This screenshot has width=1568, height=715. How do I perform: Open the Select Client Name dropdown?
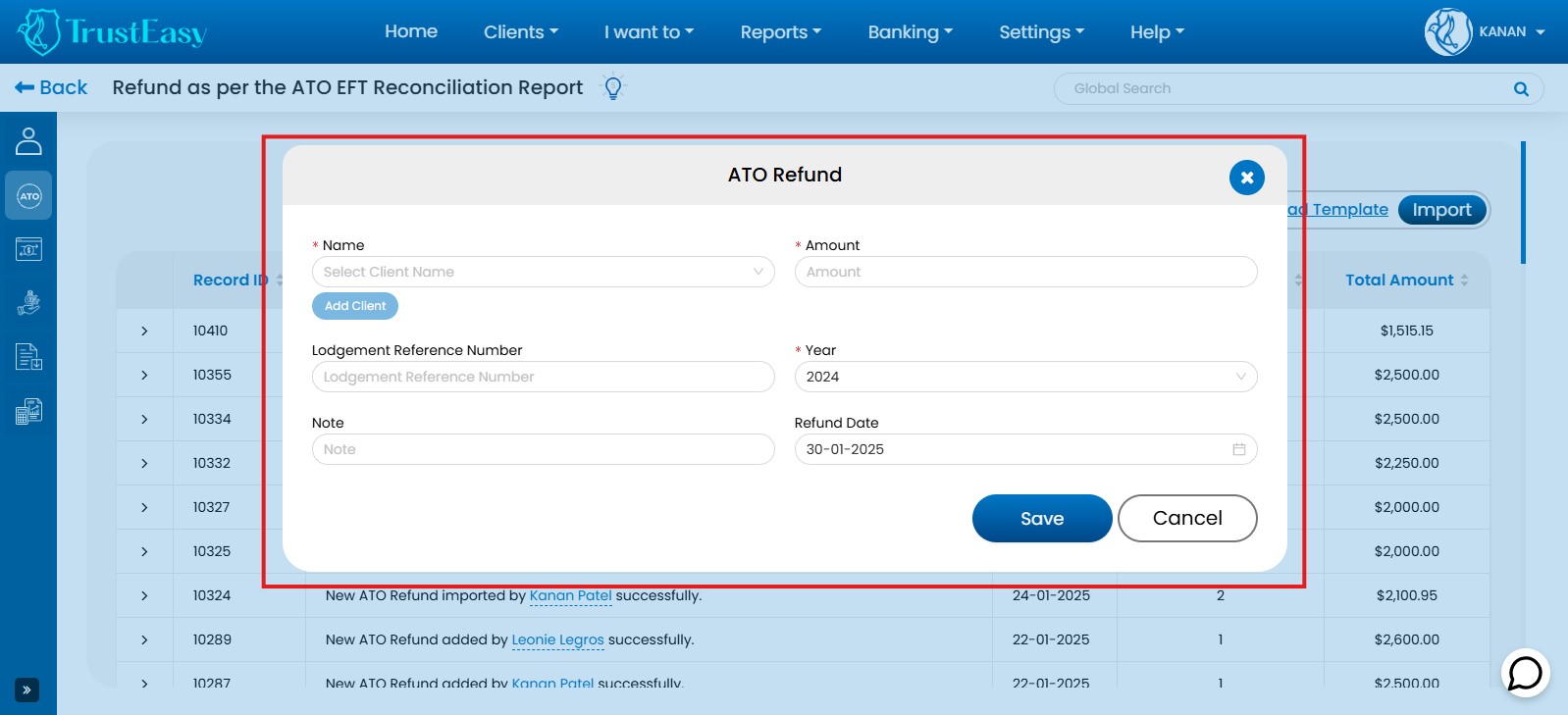[543, 272]
